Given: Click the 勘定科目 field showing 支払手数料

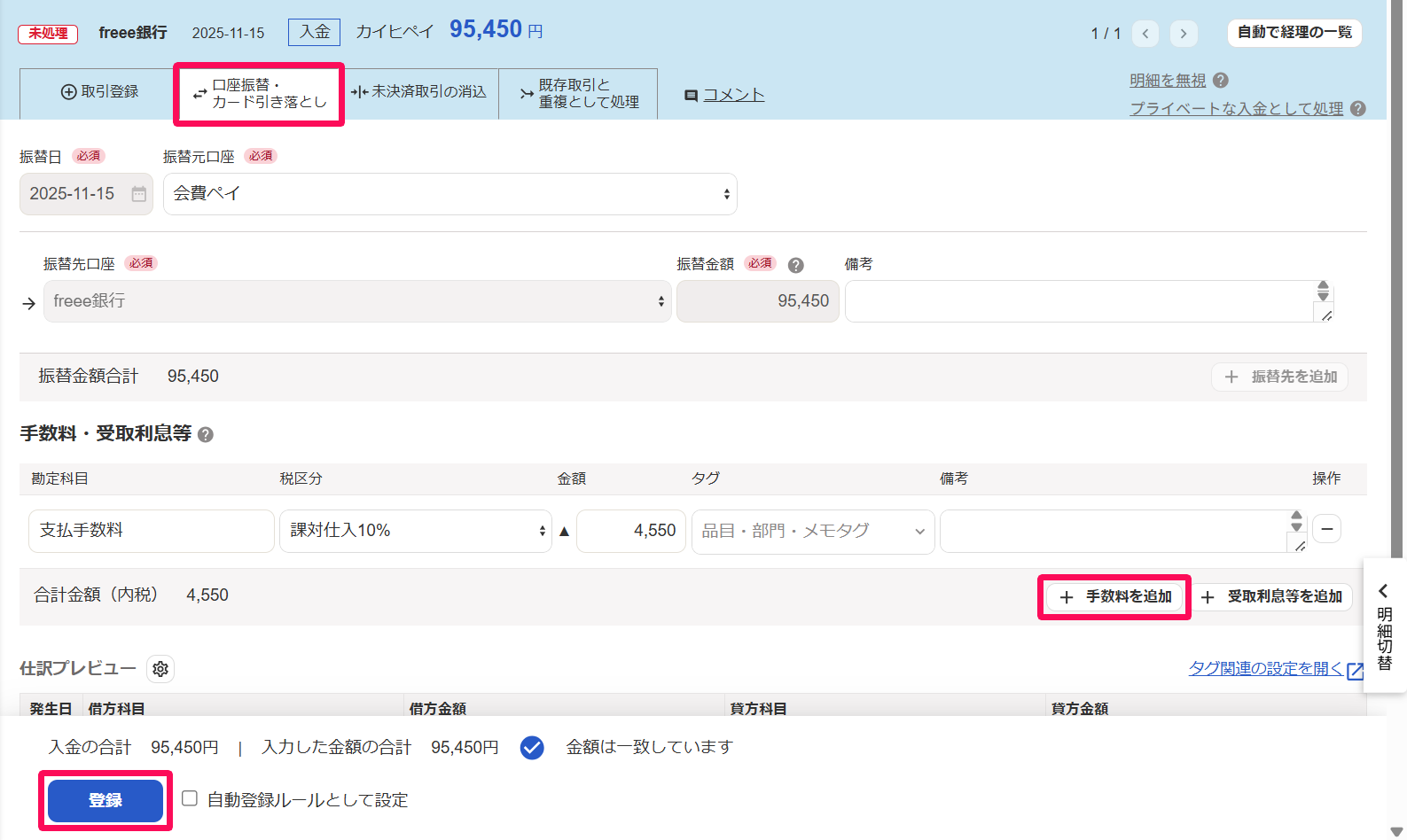Looking at the screenshot, I should pyautogui.click(x=152, y=531).
